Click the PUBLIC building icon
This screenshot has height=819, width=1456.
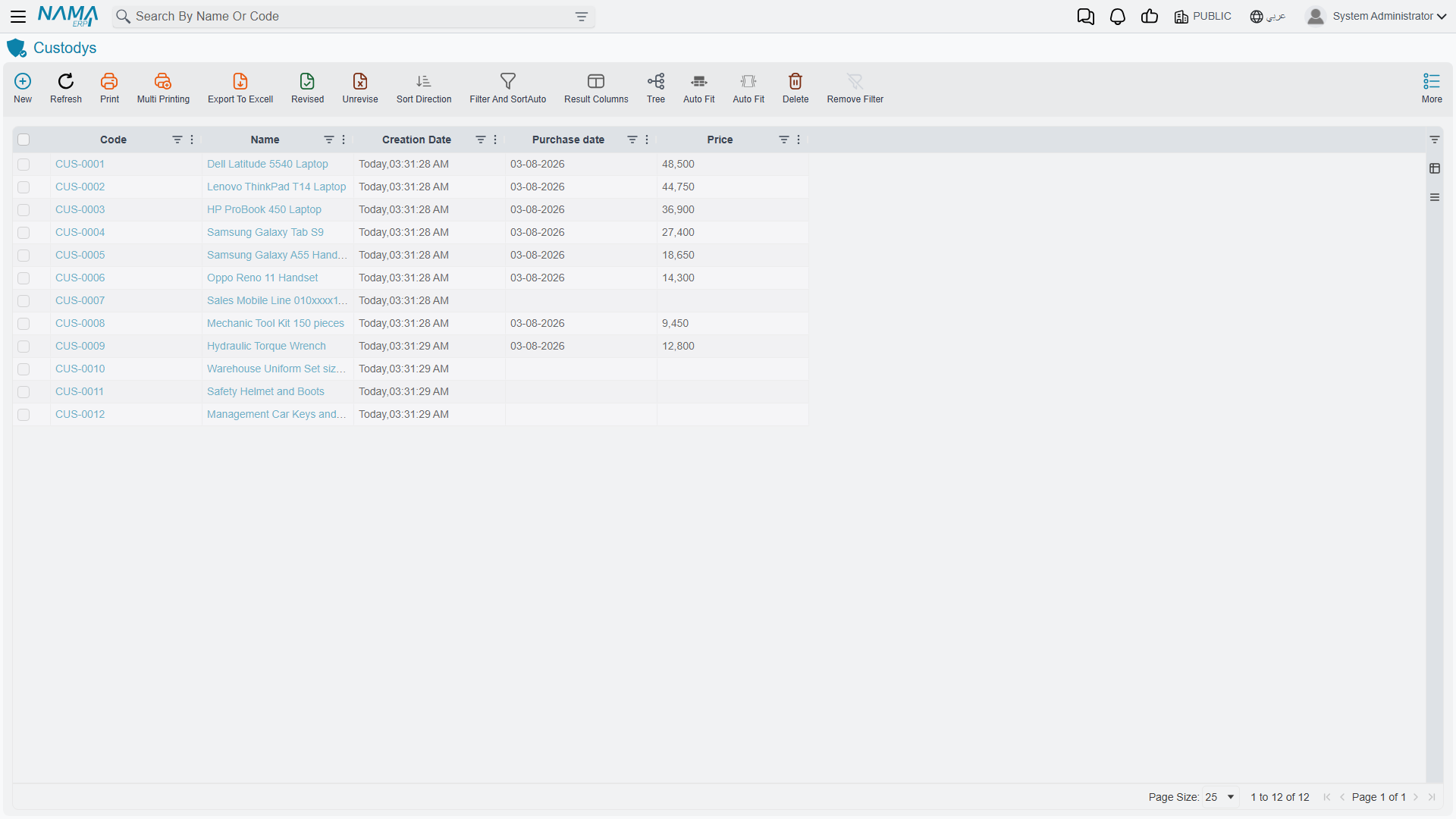point(1181,17)
